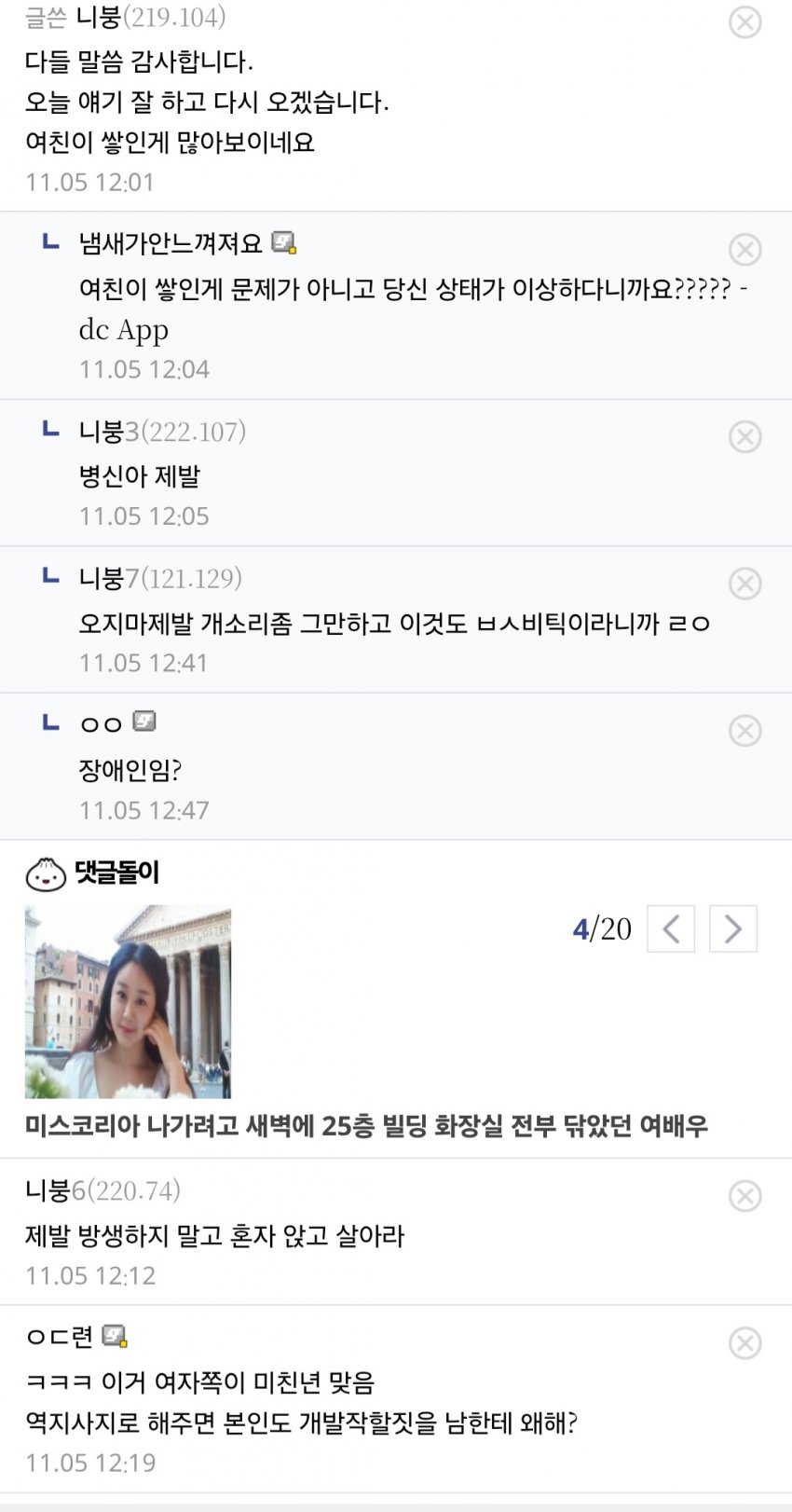Click the 댓글돌이 mascot icon
This screenshot has width=792, height=1512.
coord(46,873)
